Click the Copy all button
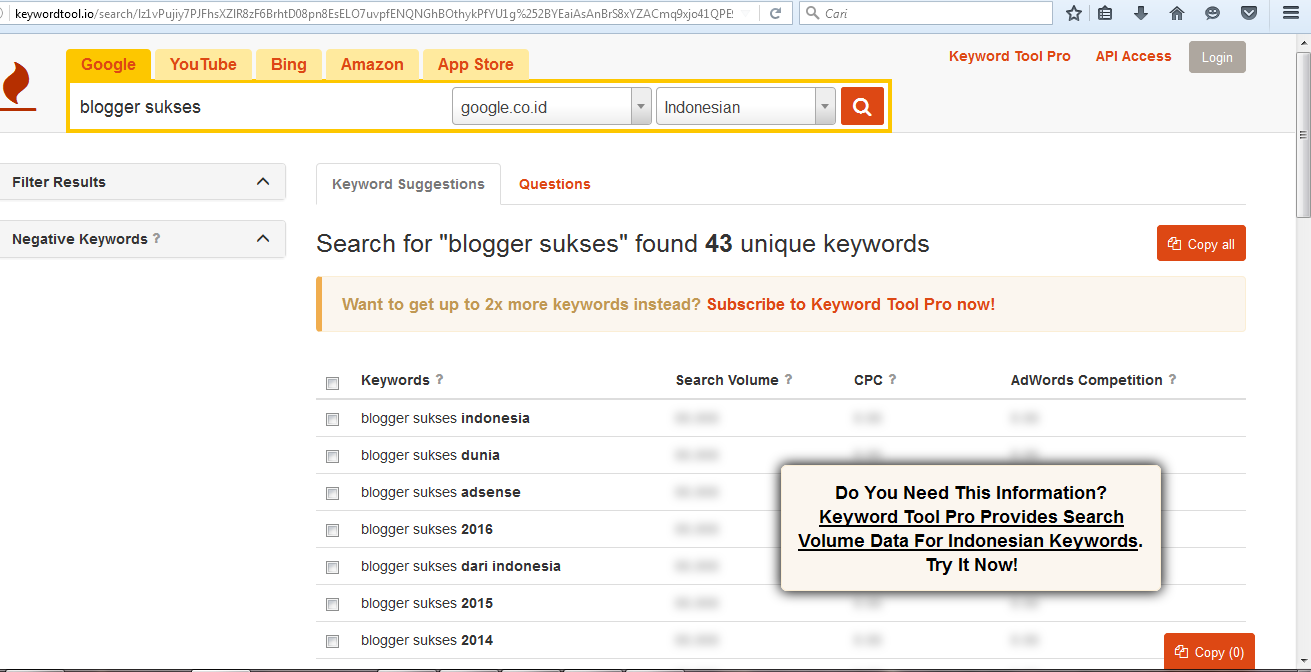The height and width of the screenshot is (672, 1311). point(1201,243)
